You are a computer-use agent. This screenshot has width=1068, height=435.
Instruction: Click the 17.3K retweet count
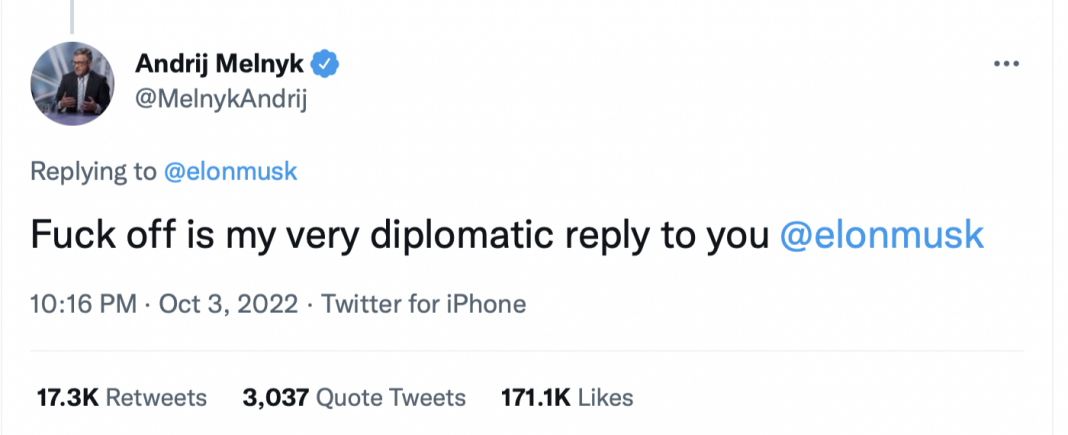[x=67, y=397]
